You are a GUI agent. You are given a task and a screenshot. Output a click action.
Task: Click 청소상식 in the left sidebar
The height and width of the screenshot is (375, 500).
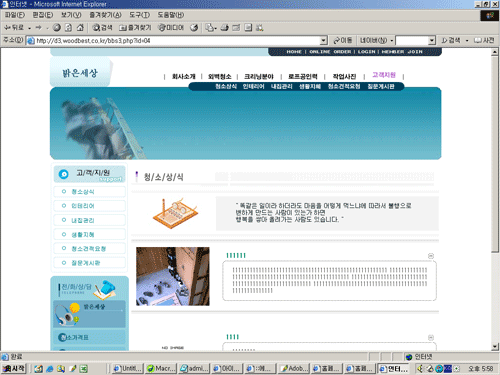(x=89, y=192)
